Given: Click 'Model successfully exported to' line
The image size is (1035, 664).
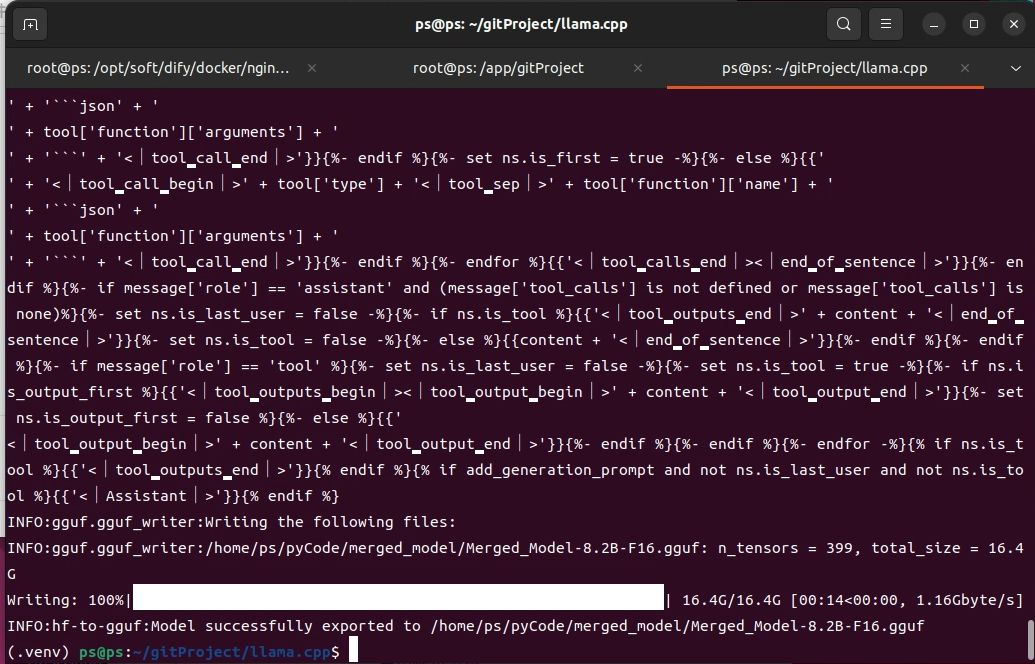Looking at the screenshot, I should (466, 626).
